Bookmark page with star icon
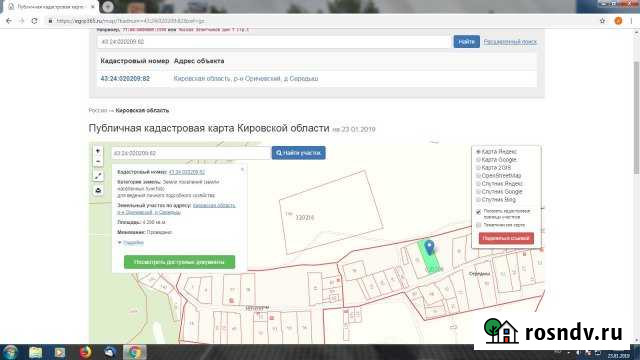Image resolution: width=640 pixels, height=360 pixels. tap(602, 21)
